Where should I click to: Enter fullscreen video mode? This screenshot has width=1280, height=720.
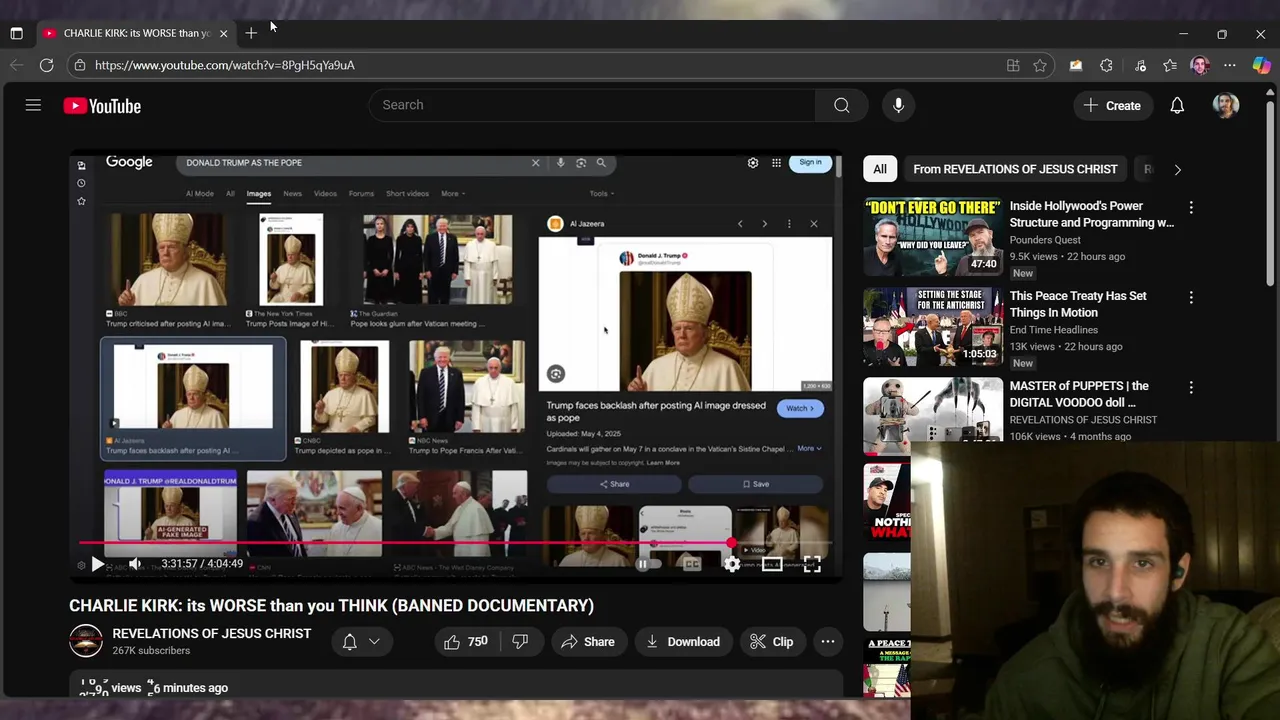click(x=812, y=564)
